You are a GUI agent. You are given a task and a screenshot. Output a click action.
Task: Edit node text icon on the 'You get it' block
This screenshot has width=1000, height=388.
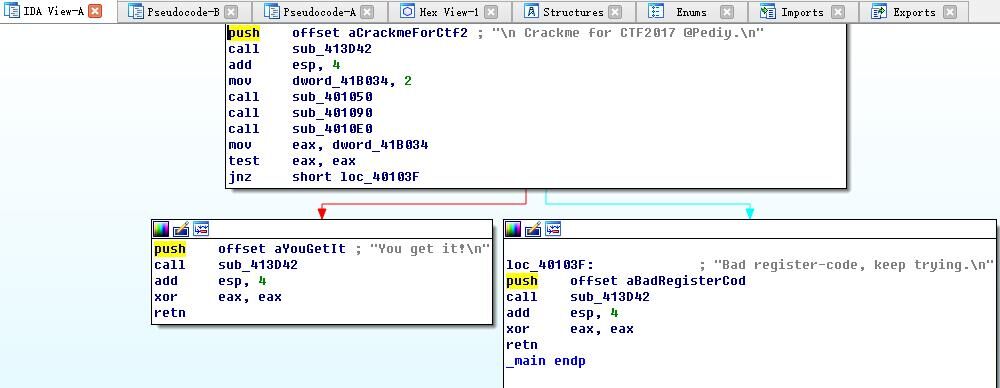point(181,228)
